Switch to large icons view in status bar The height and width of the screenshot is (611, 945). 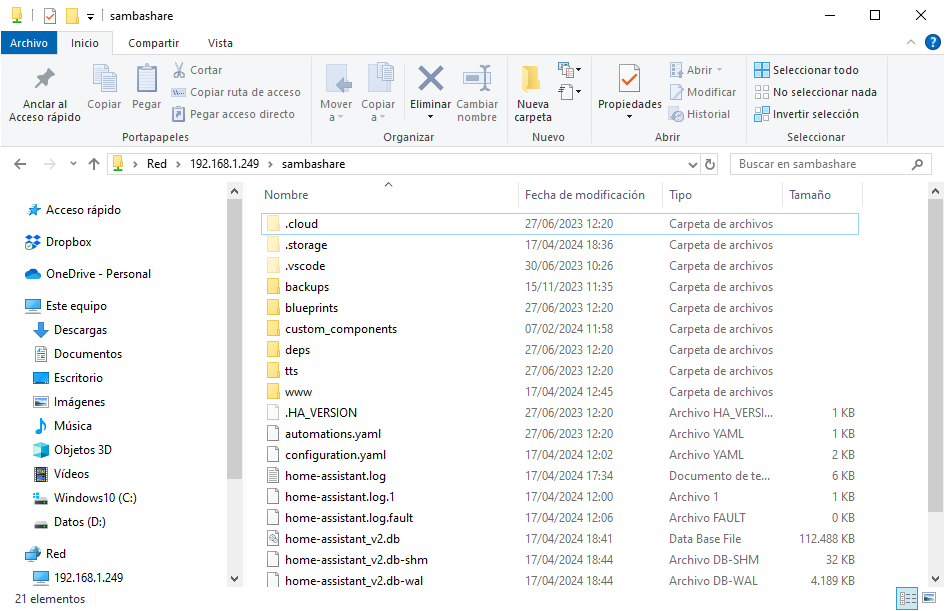[929, 598]
